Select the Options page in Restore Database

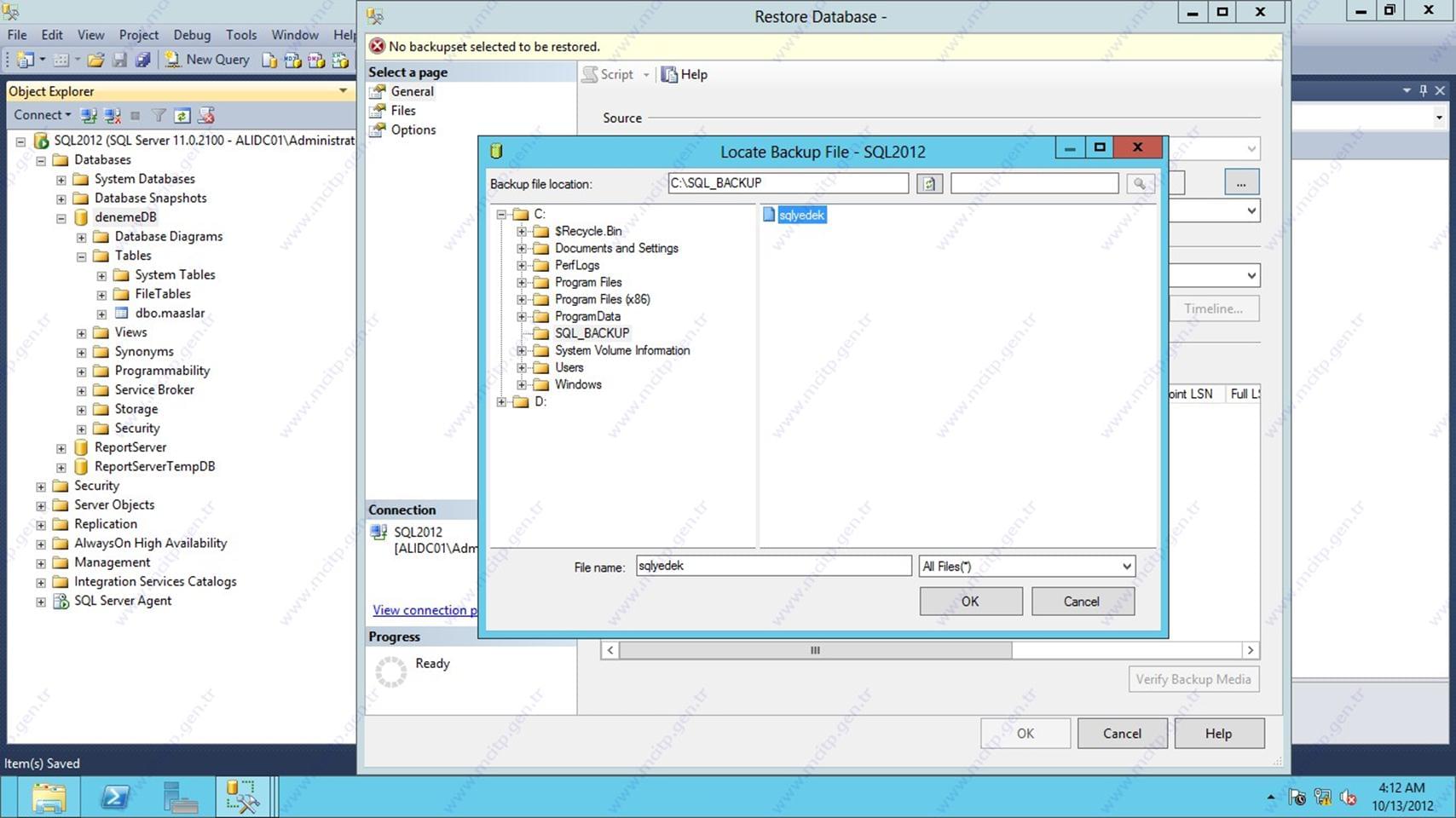413,130
